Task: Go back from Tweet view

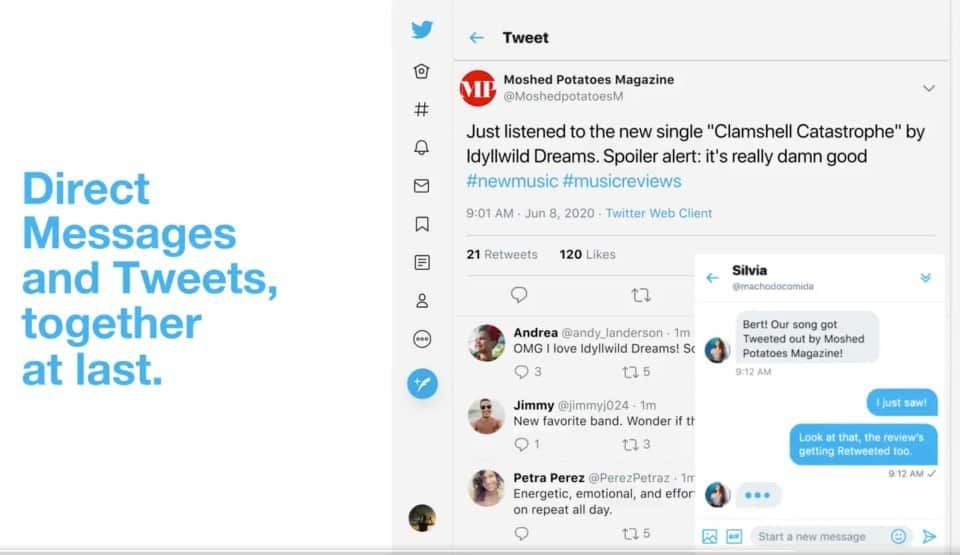Action: tap(477, 38)
